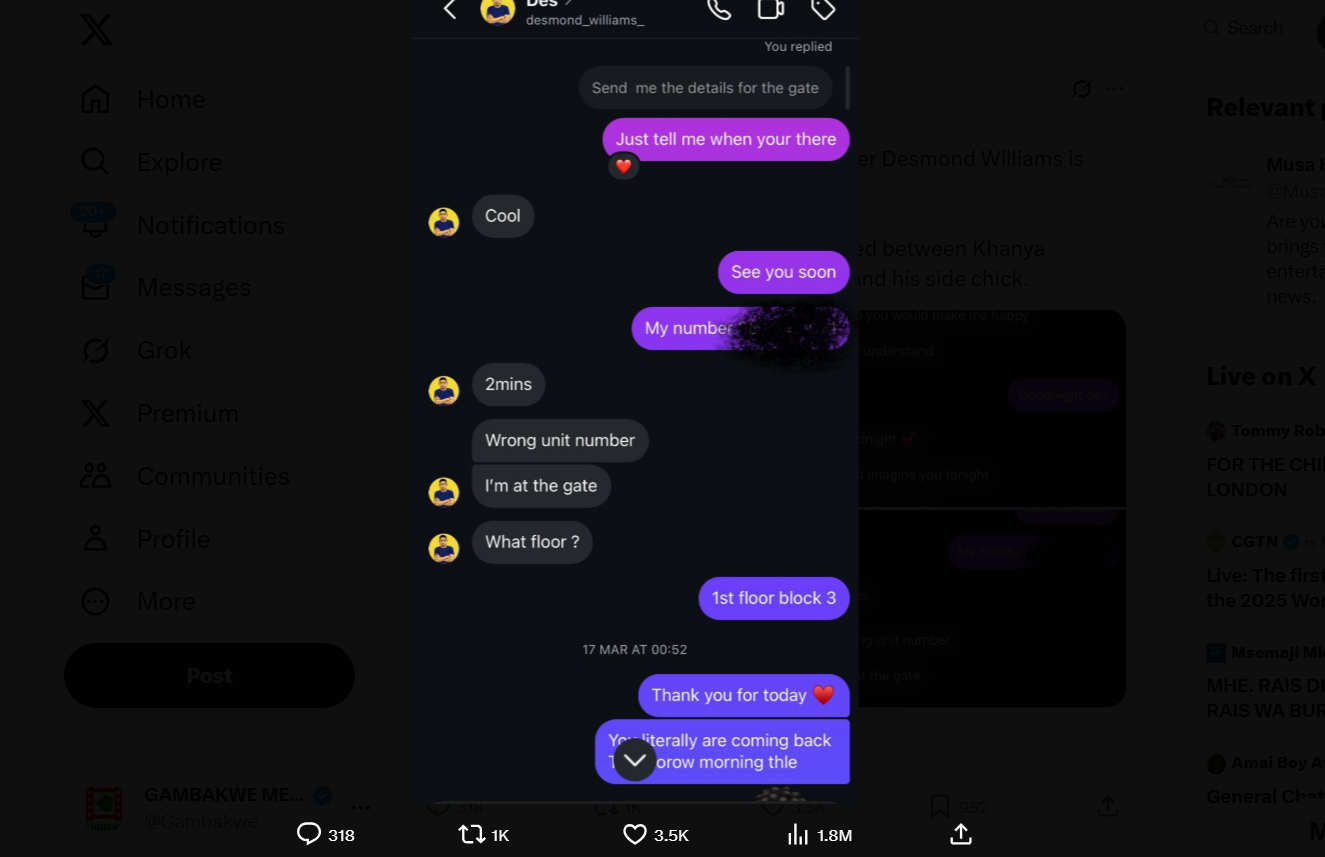Viewport: 1325px width, 857px height.
Task: Open Notifications bell icon
Action: [x=95, y=223]
